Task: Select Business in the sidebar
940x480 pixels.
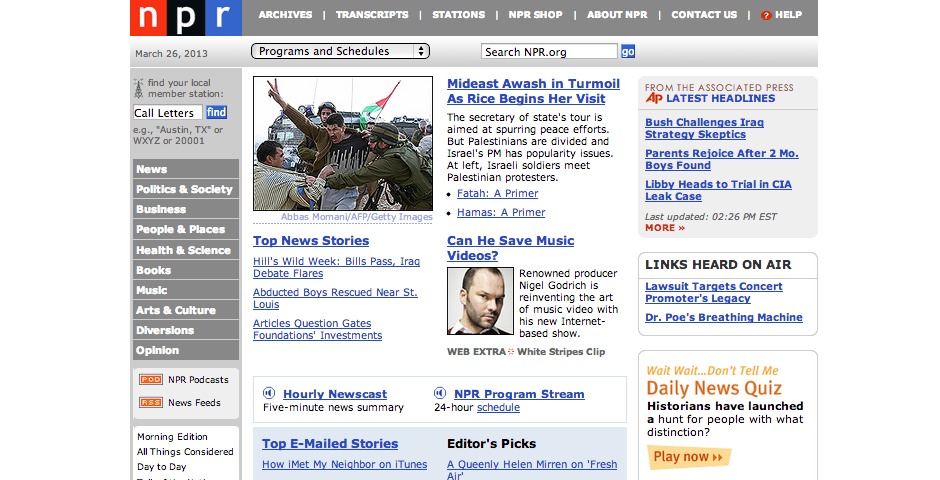Action: tap(186, 209)
